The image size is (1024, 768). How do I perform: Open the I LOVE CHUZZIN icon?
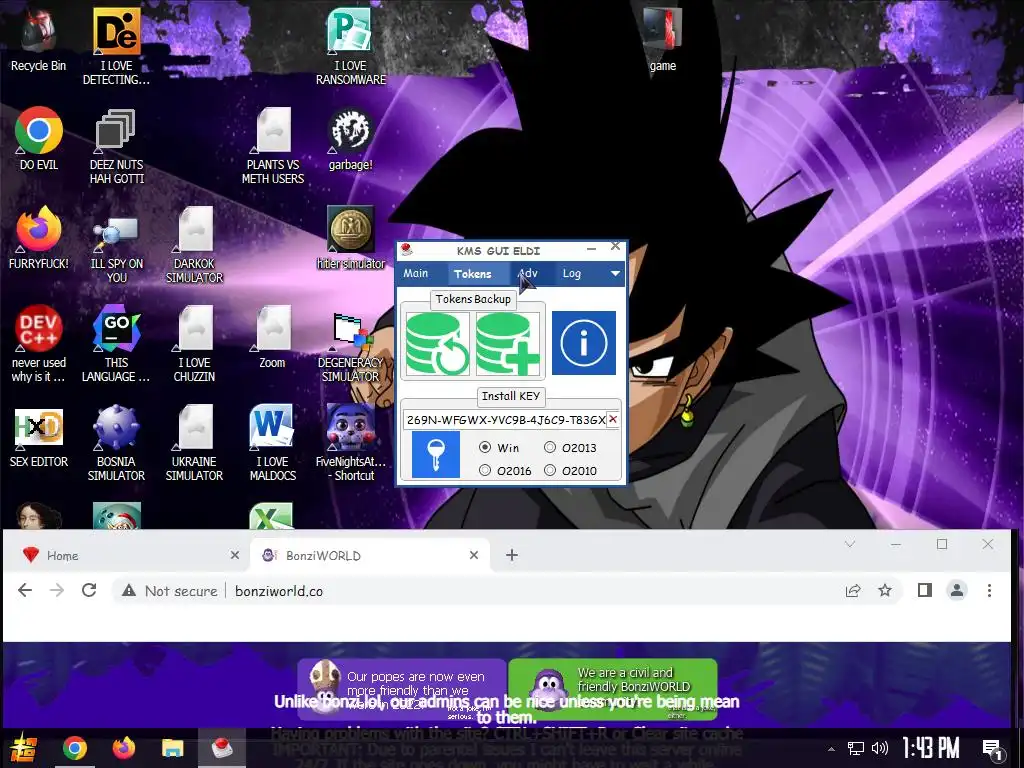tap(195, 343)
